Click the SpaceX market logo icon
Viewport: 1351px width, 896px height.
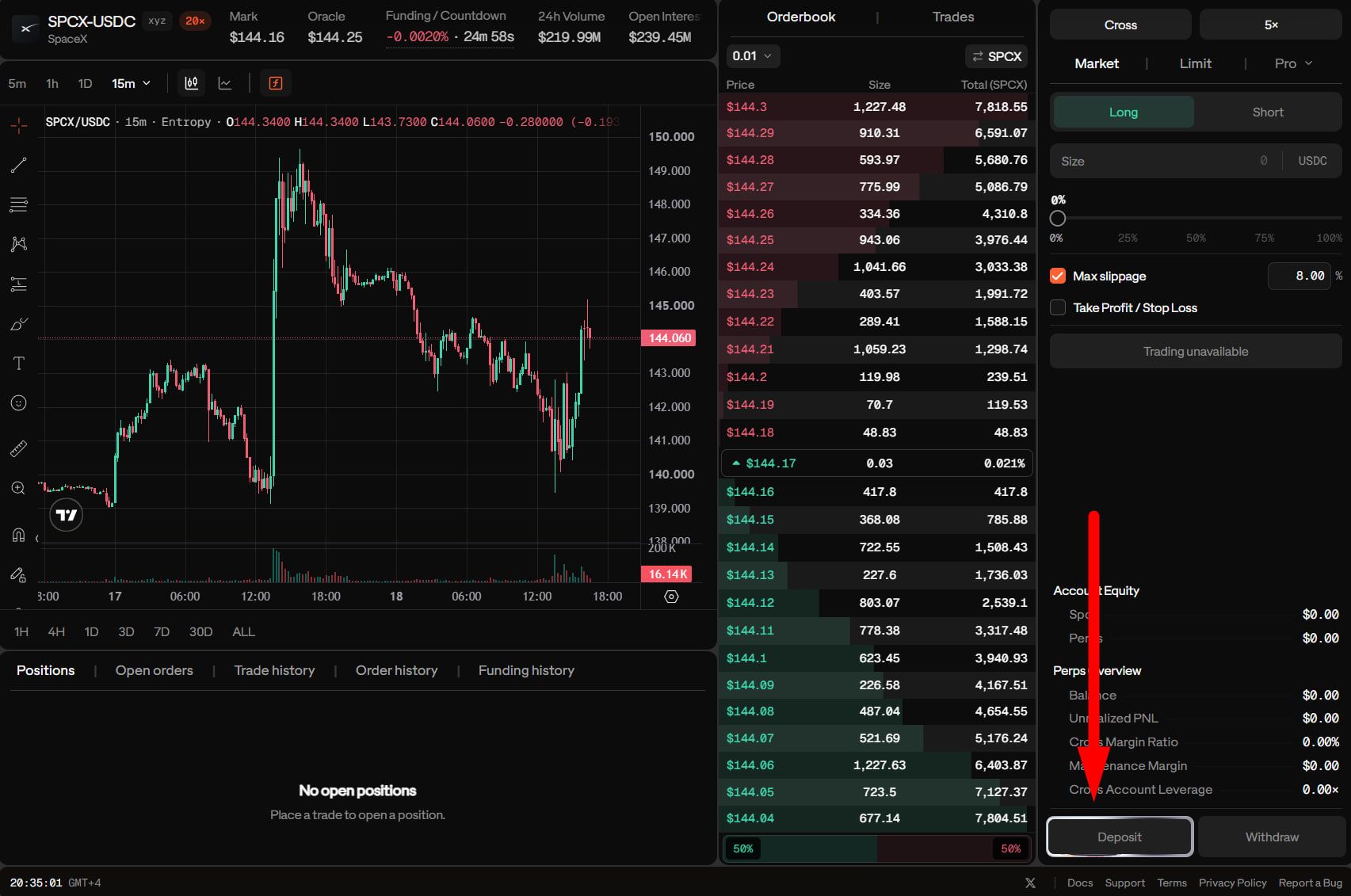click(x=26, y=29)
